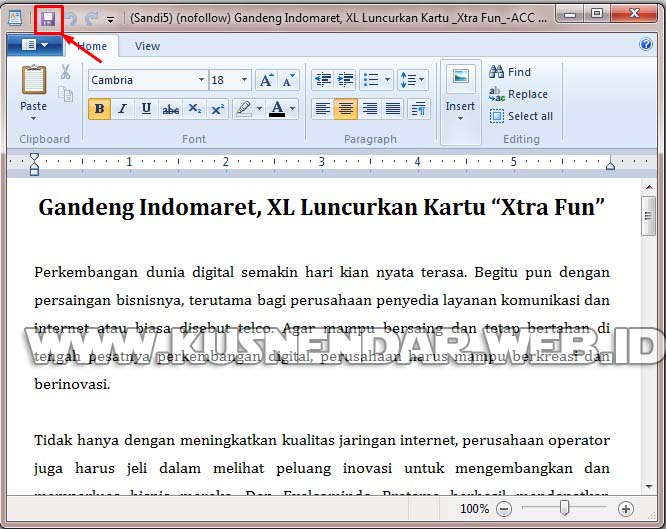Click the document title heading text
This screenshot has height=529, width=666.
pos(322,208)
